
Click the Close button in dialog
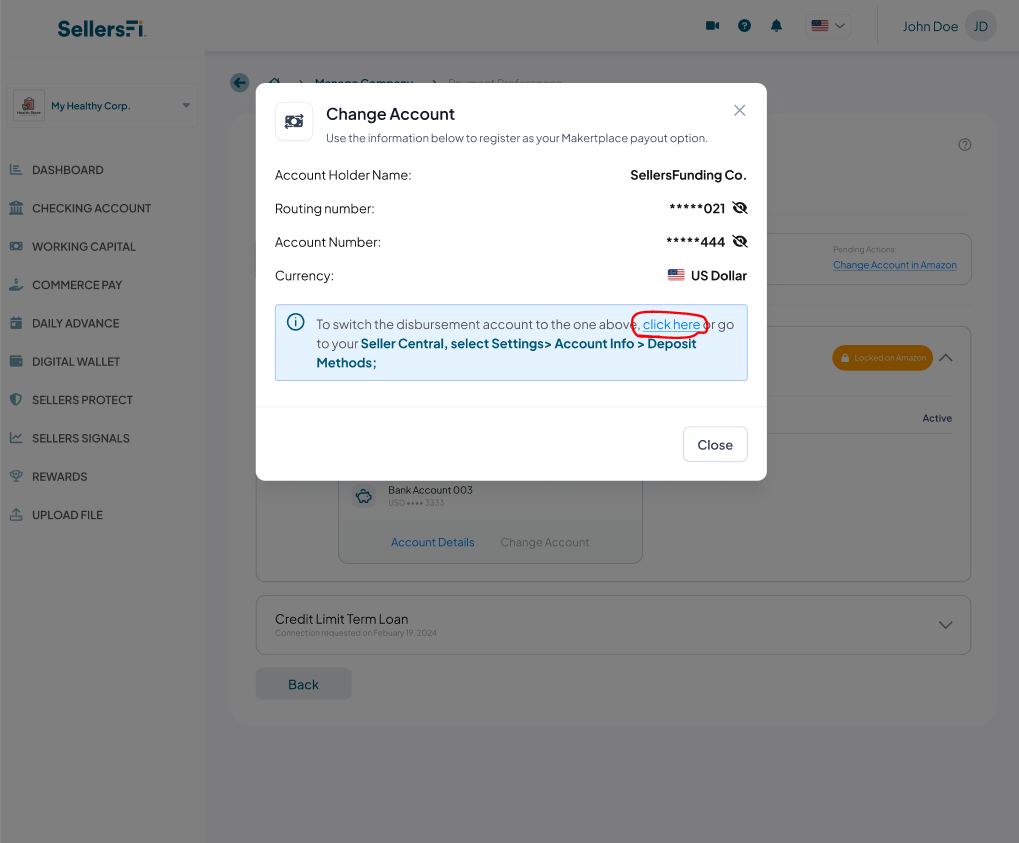[715, 445]
